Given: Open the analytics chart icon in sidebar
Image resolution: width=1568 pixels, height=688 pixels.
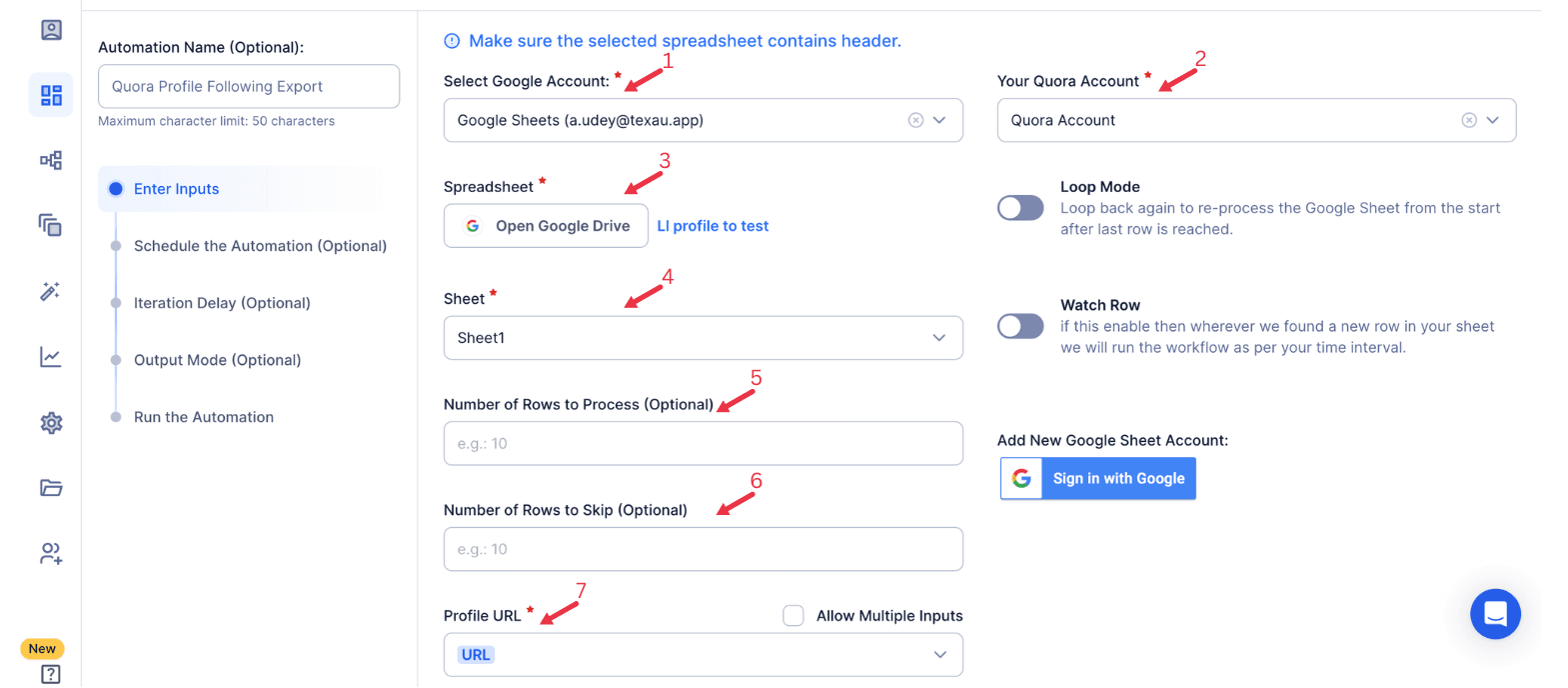Looking at the screenshot, I should click(51, 357).
